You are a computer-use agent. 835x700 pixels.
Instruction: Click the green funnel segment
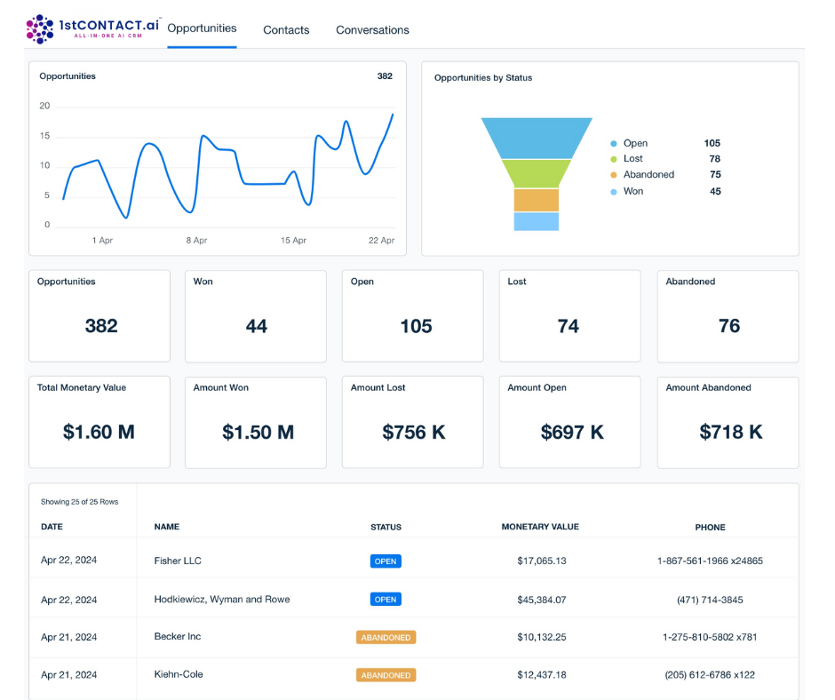point(535,173)
